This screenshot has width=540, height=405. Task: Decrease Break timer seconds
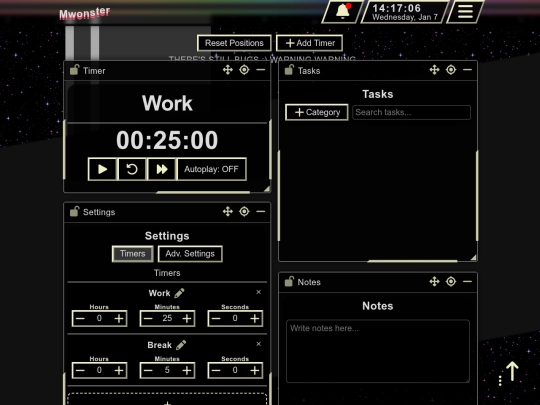pos(216,371)
